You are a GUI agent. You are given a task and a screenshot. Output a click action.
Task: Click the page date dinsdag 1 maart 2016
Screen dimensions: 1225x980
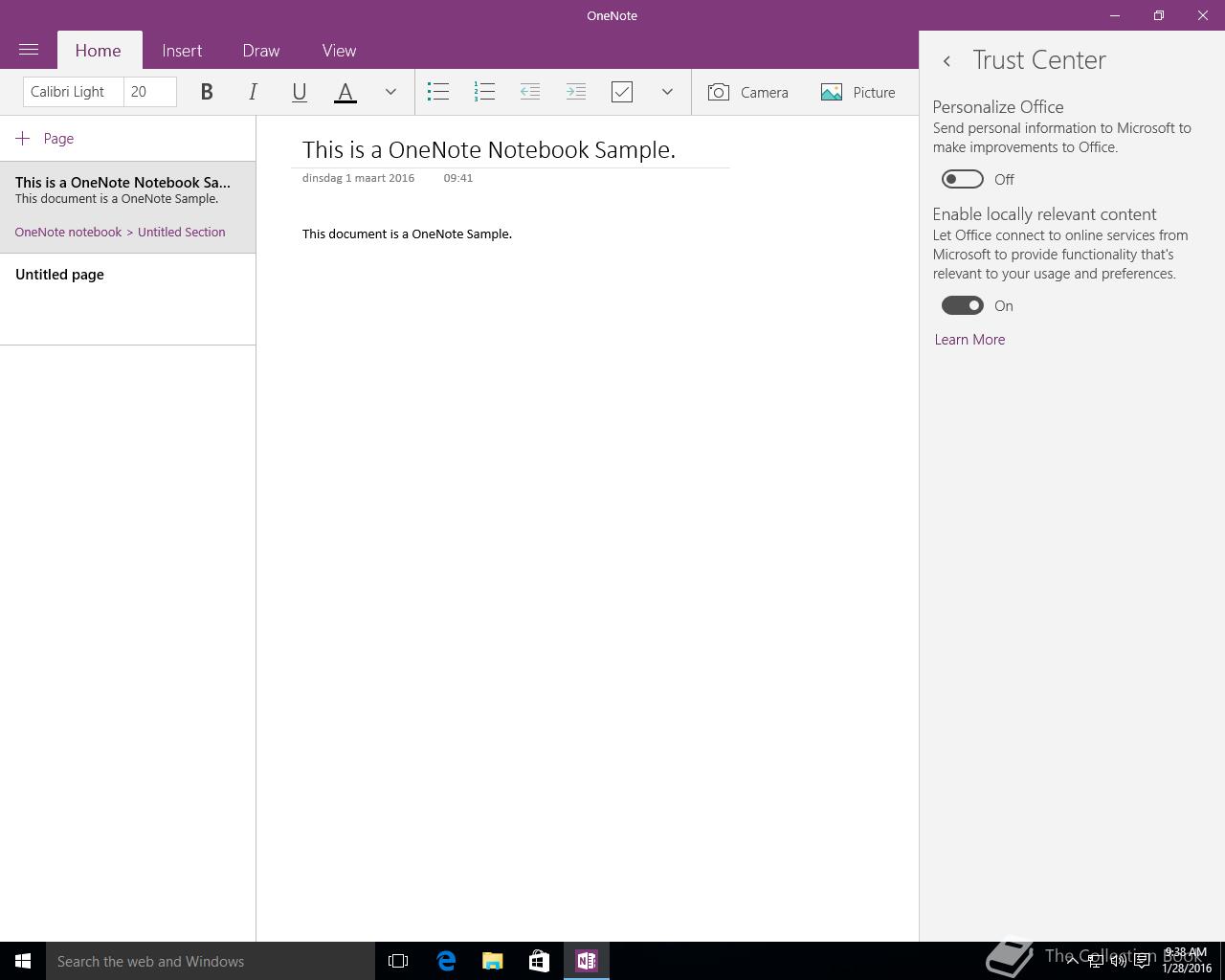(358, 178)
